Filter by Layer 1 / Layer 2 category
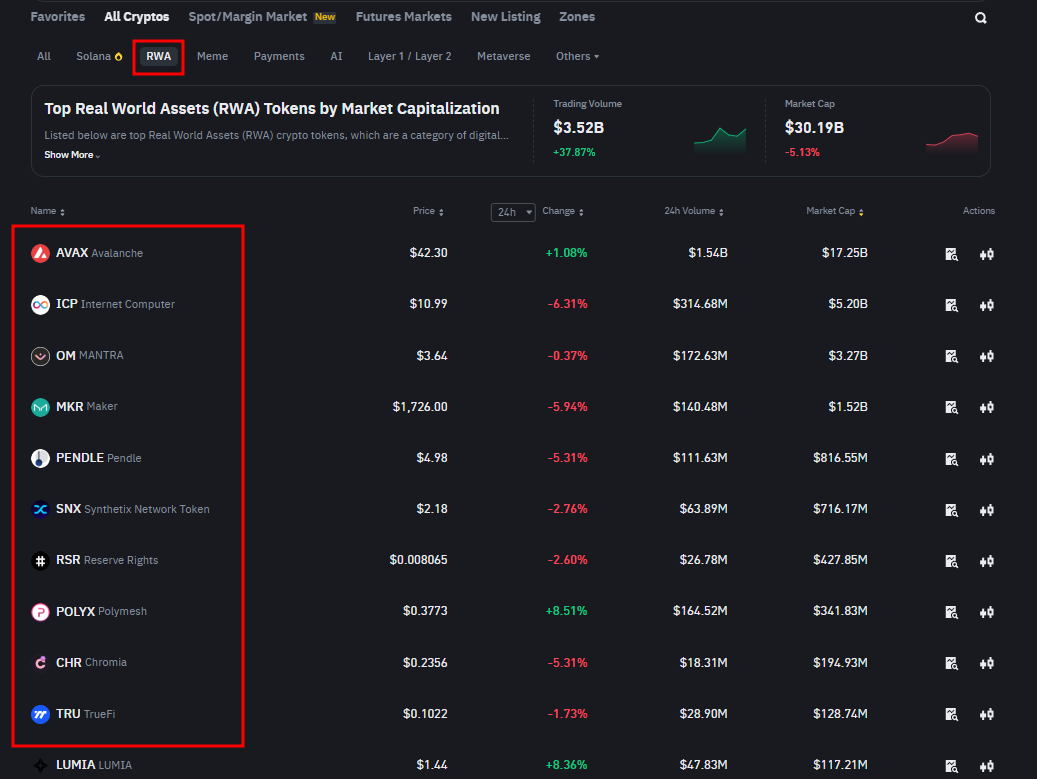 point(409,56)
